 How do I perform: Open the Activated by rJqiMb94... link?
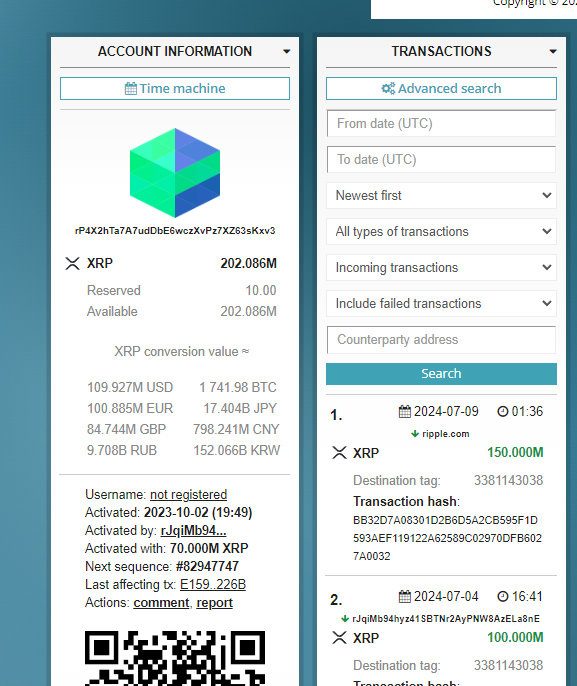pyautogui.click(x=193, y=530)
